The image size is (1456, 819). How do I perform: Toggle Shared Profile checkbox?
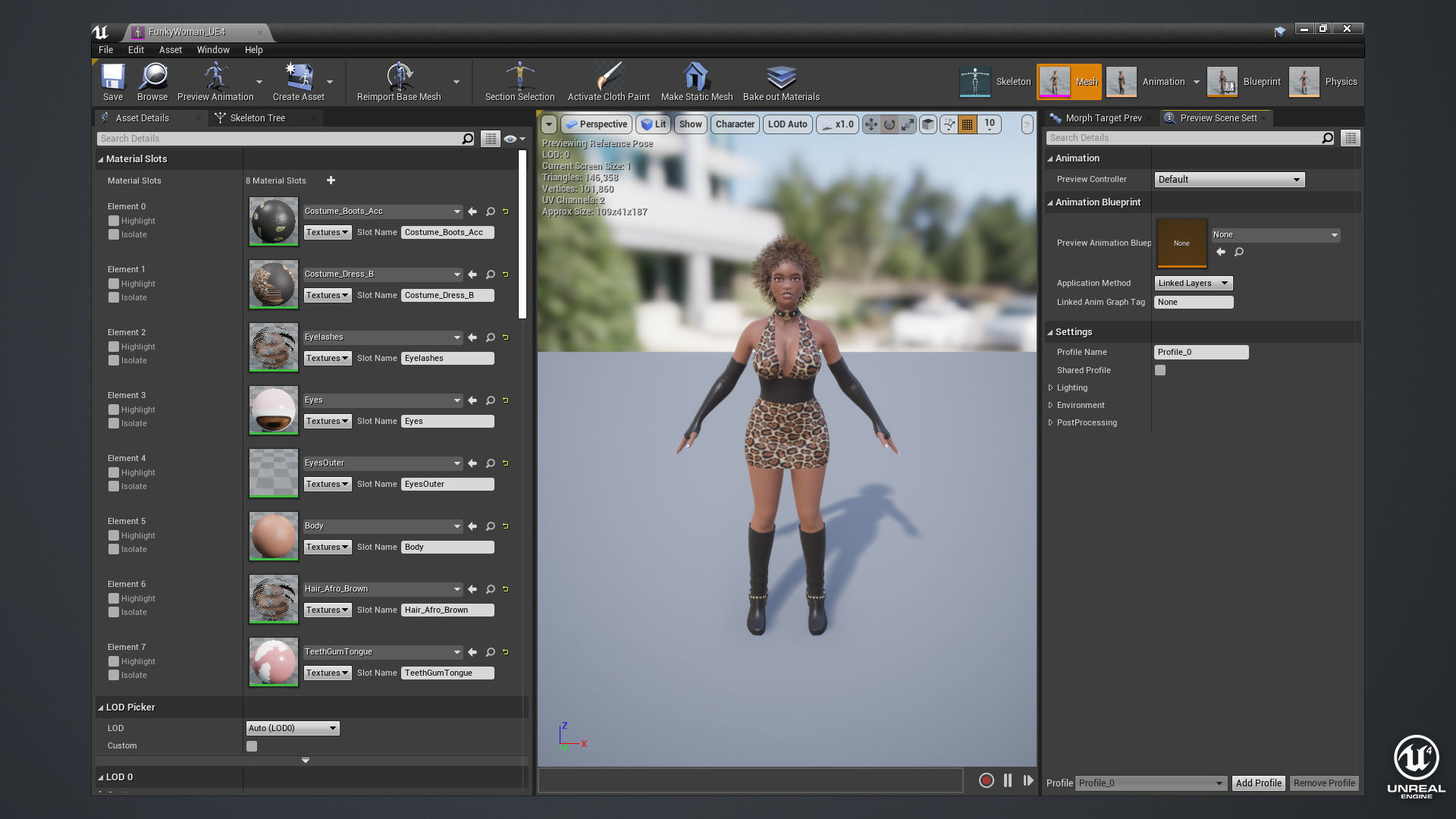[x=1160, y=370]
